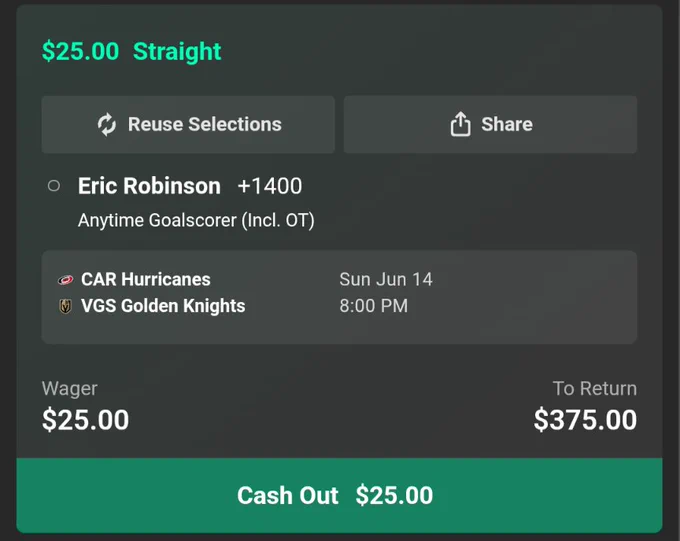Click the Straight bet type label
Screen dimensions: 680x541
pos(177,52)
